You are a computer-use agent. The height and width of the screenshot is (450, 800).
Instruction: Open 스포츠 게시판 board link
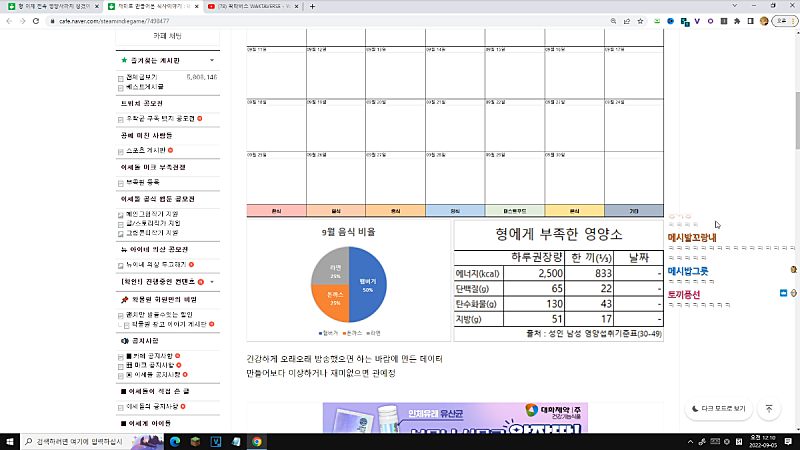pos(146,150)
